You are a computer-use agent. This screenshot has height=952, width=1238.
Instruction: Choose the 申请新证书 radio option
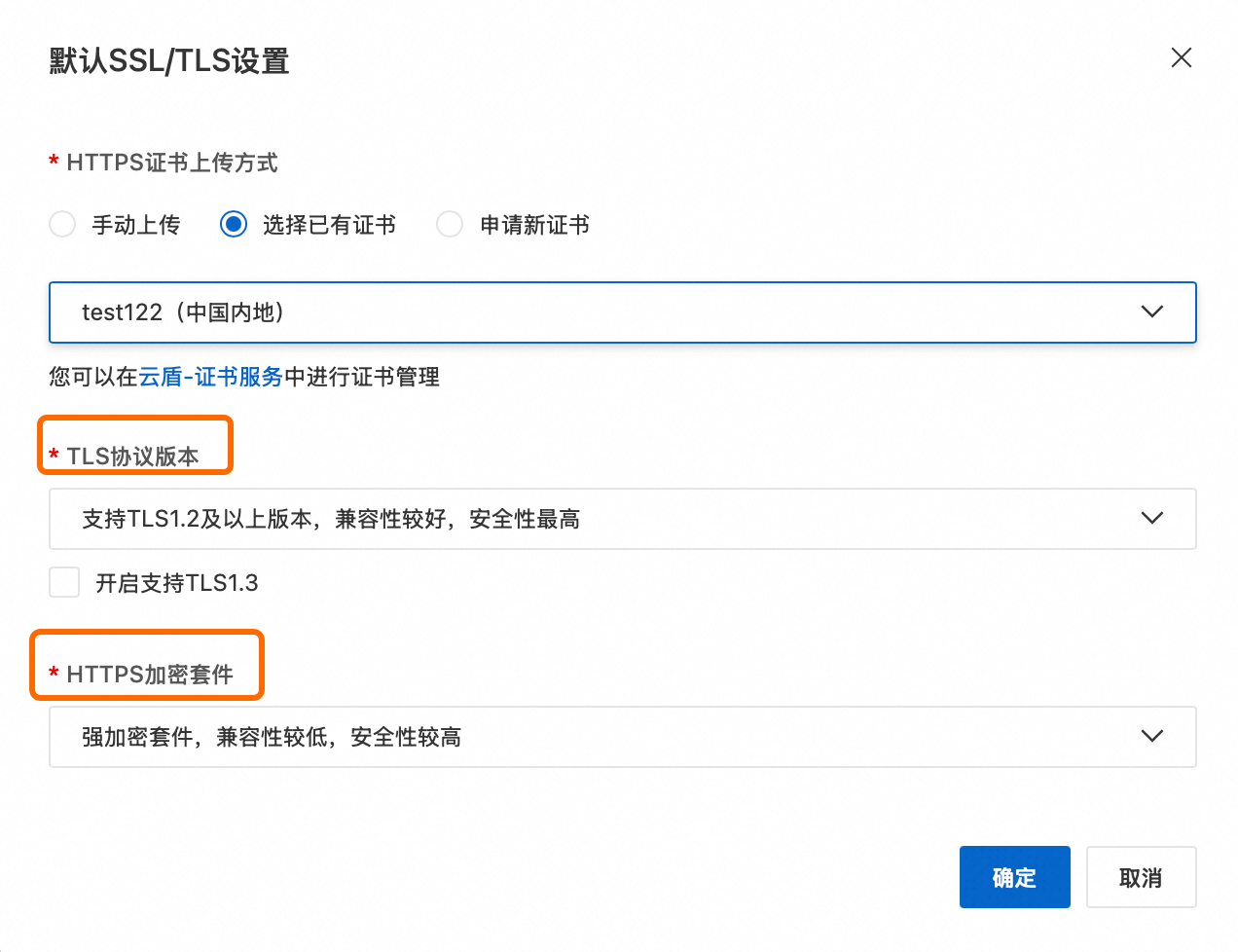[x=450, y=225]
